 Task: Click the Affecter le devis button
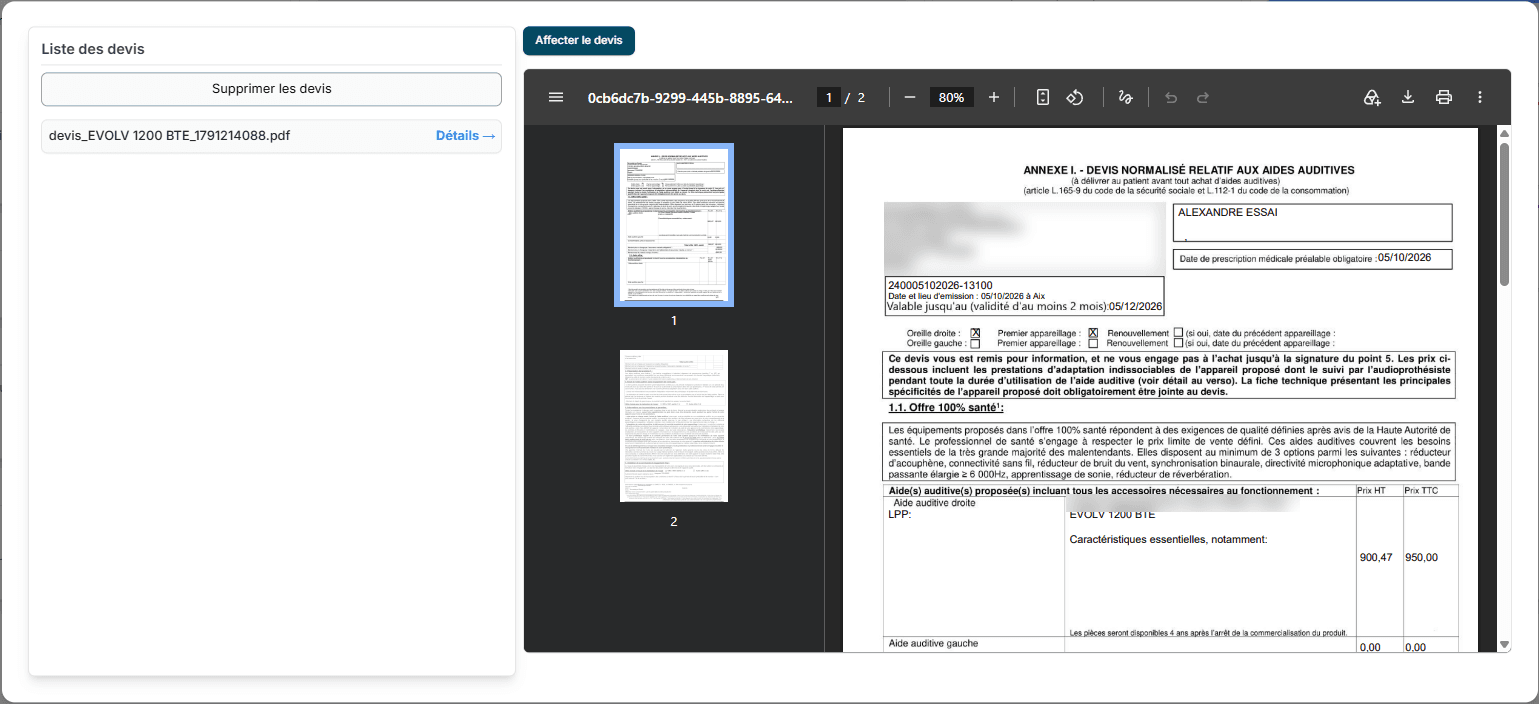coord(579,41)
